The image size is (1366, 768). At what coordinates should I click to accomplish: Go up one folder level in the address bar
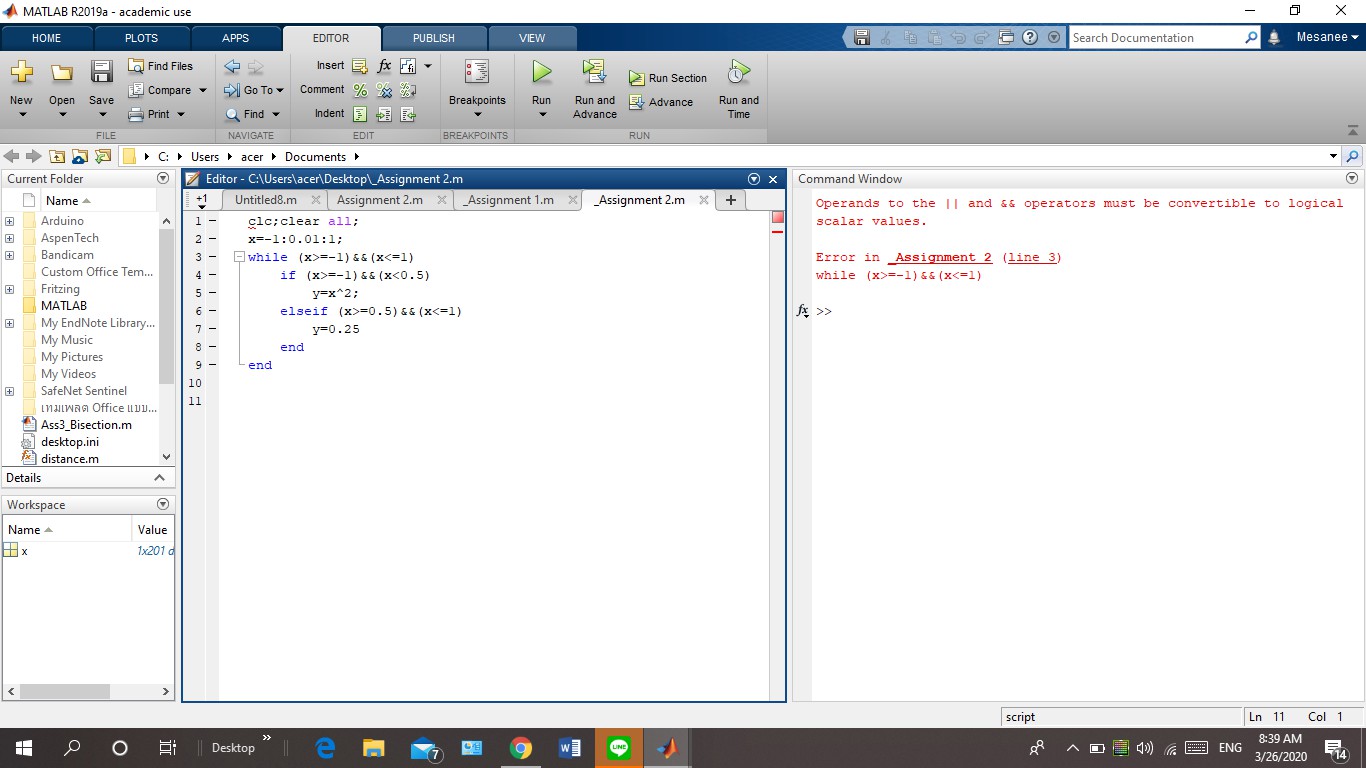(x=57, y=157)
